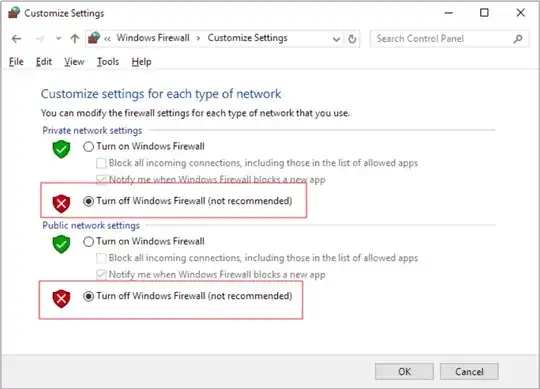540x389 pixels.
Task: Click red shield under Private network settings
Action: click(x=61, y=203)
